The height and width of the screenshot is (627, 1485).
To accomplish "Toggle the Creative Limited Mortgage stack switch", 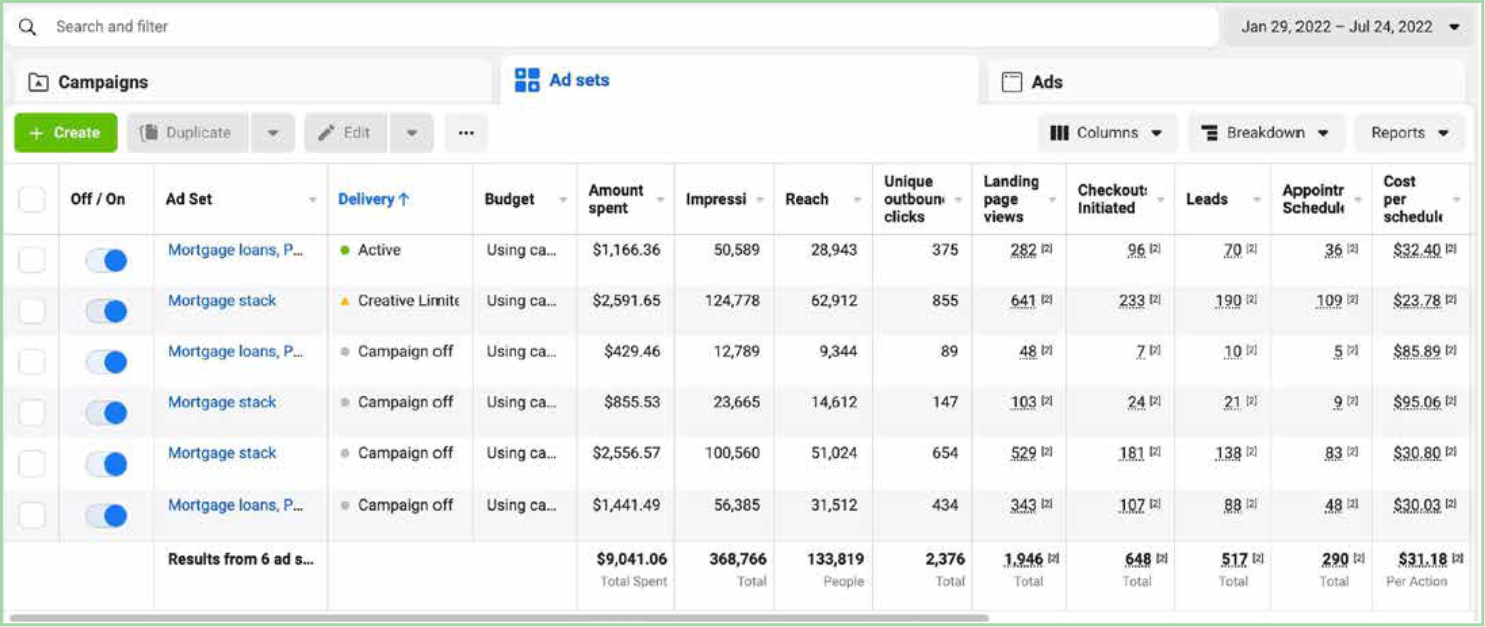I will tap(106, 312).
